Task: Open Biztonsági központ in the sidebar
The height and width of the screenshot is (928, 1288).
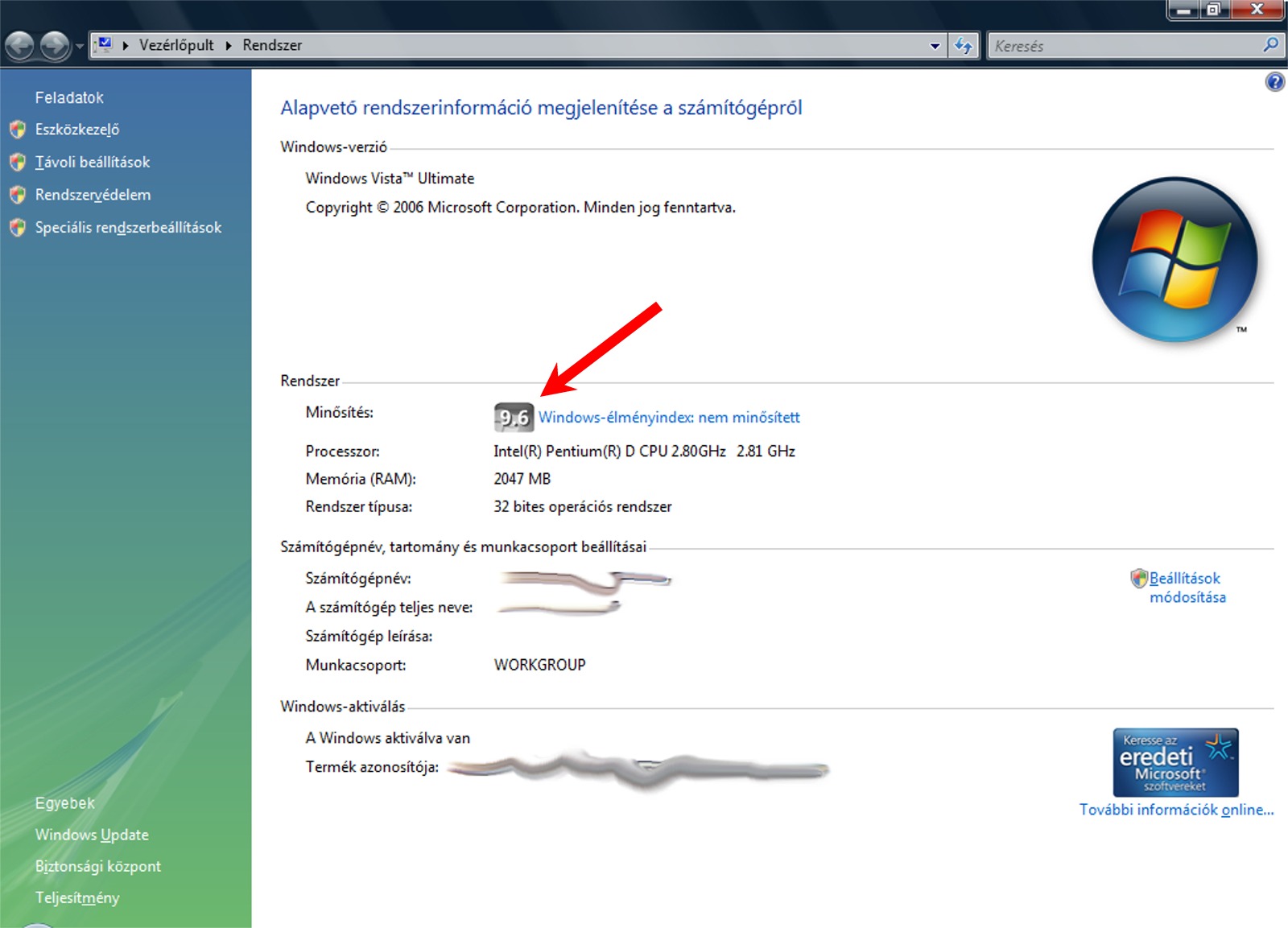Action: tap(98, 866)
